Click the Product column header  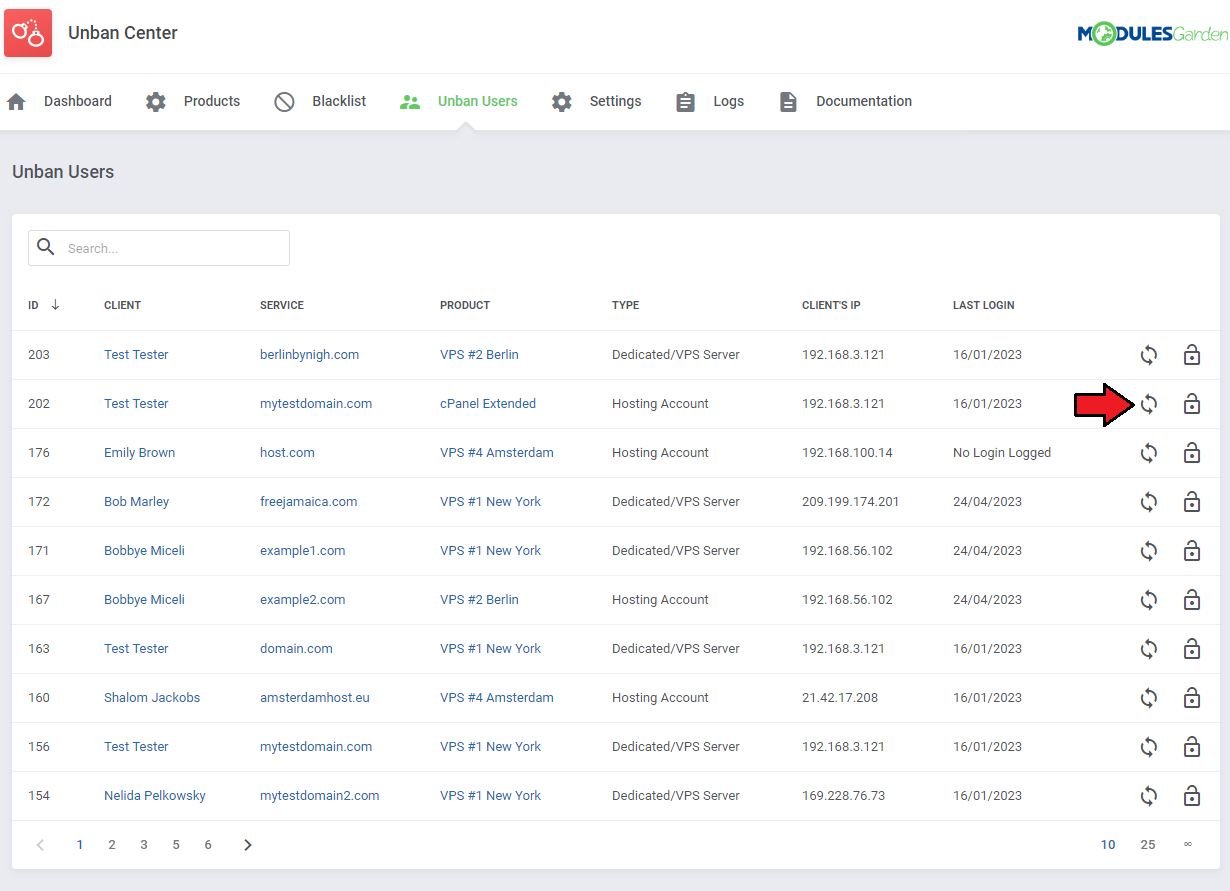coord(465,305)
